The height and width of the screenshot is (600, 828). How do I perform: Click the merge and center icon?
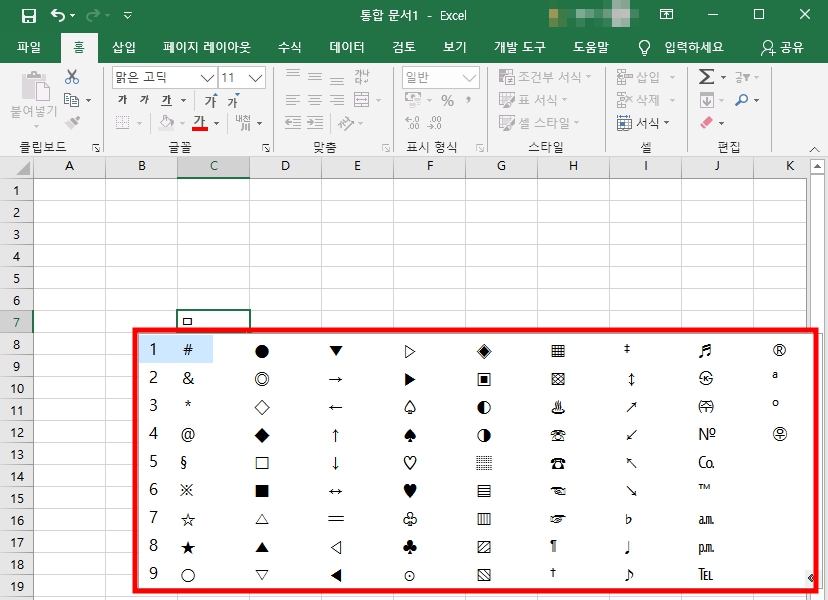click(361, 99)
